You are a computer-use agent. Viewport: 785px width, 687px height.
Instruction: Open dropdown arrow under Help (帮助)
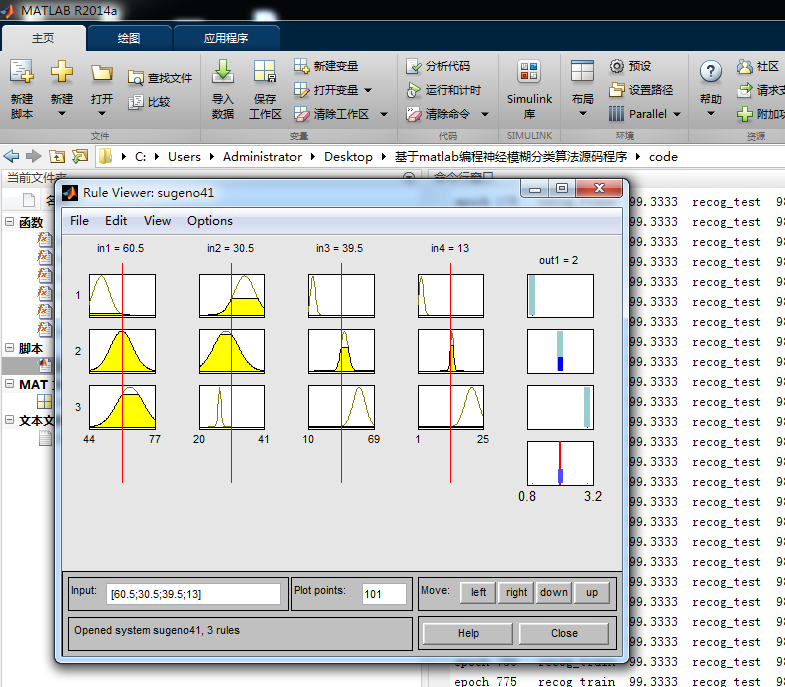click(710, 114)
